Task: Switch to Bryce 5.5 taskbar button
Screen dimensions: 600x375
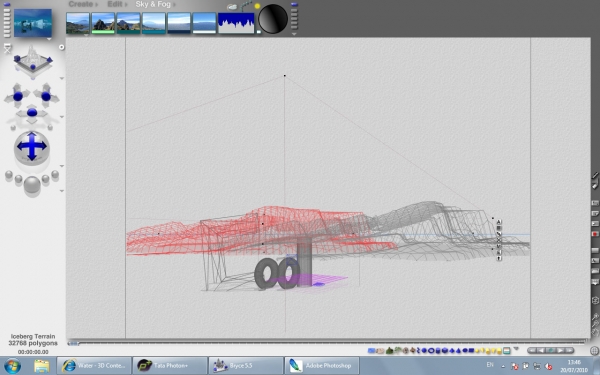Action: (246, 366)
